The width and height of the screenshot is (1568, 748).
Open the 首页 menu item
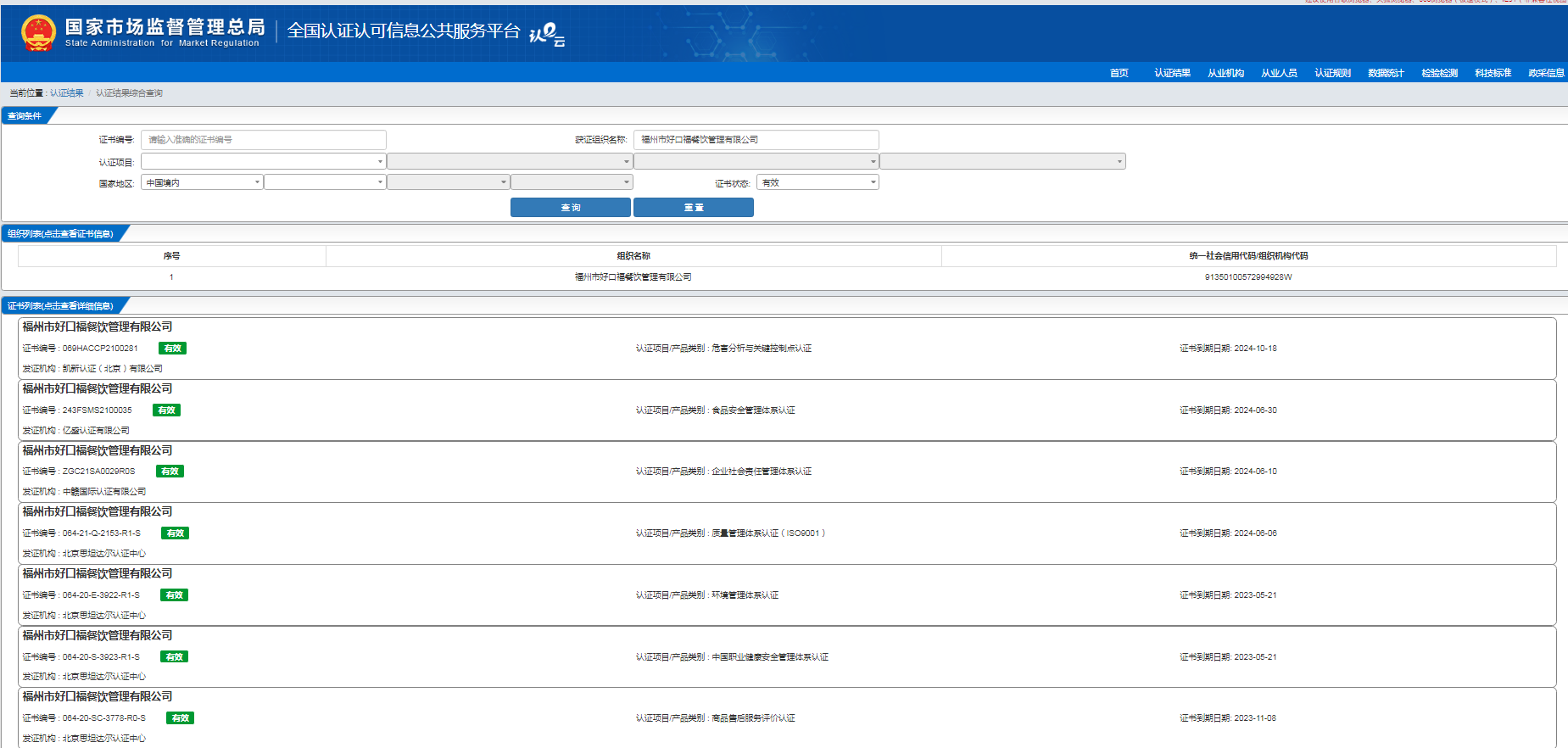(x=1119, y=73)
